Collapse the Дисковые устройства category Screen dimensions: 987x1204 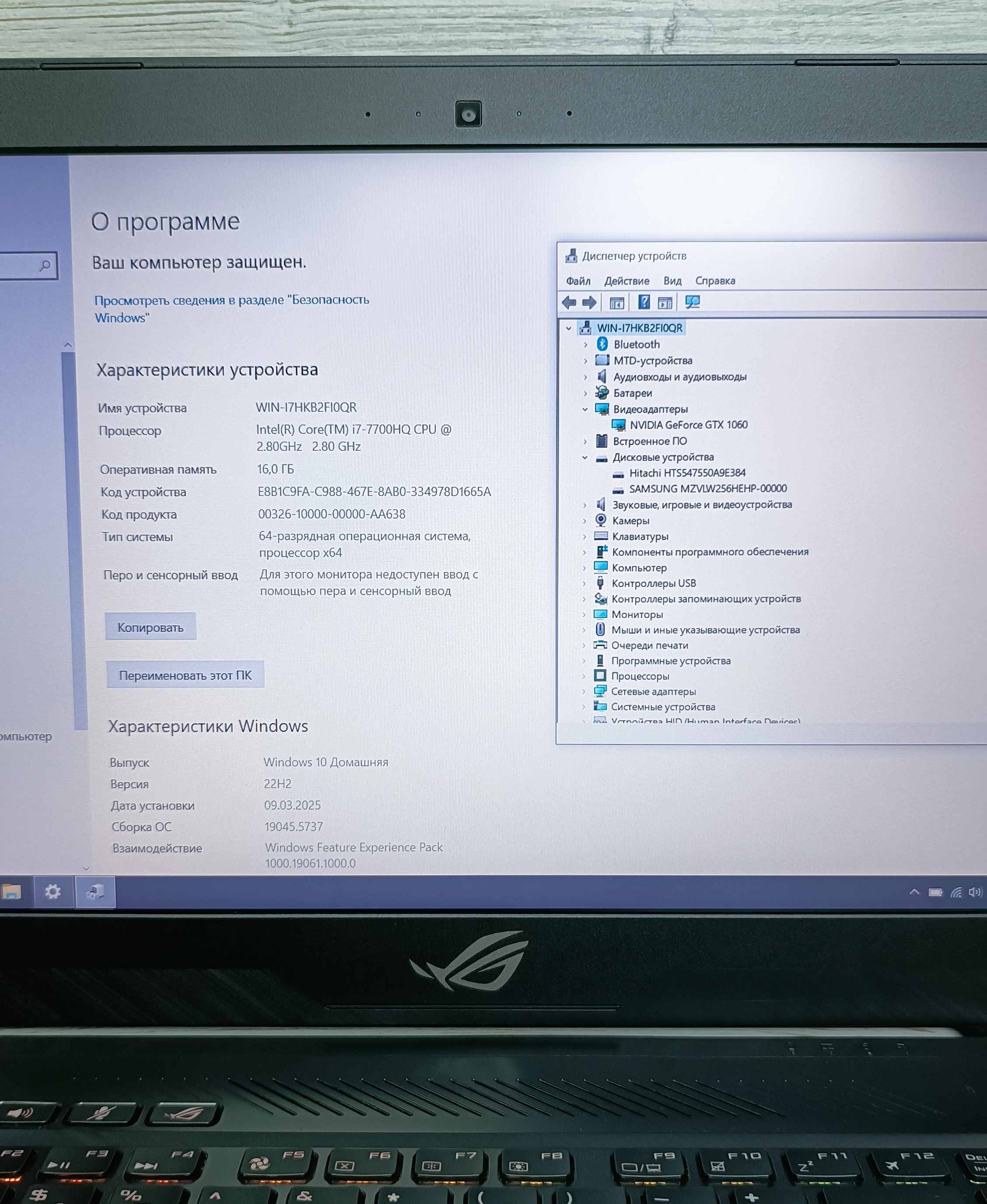pyautogui.click(x=584, y=457)
